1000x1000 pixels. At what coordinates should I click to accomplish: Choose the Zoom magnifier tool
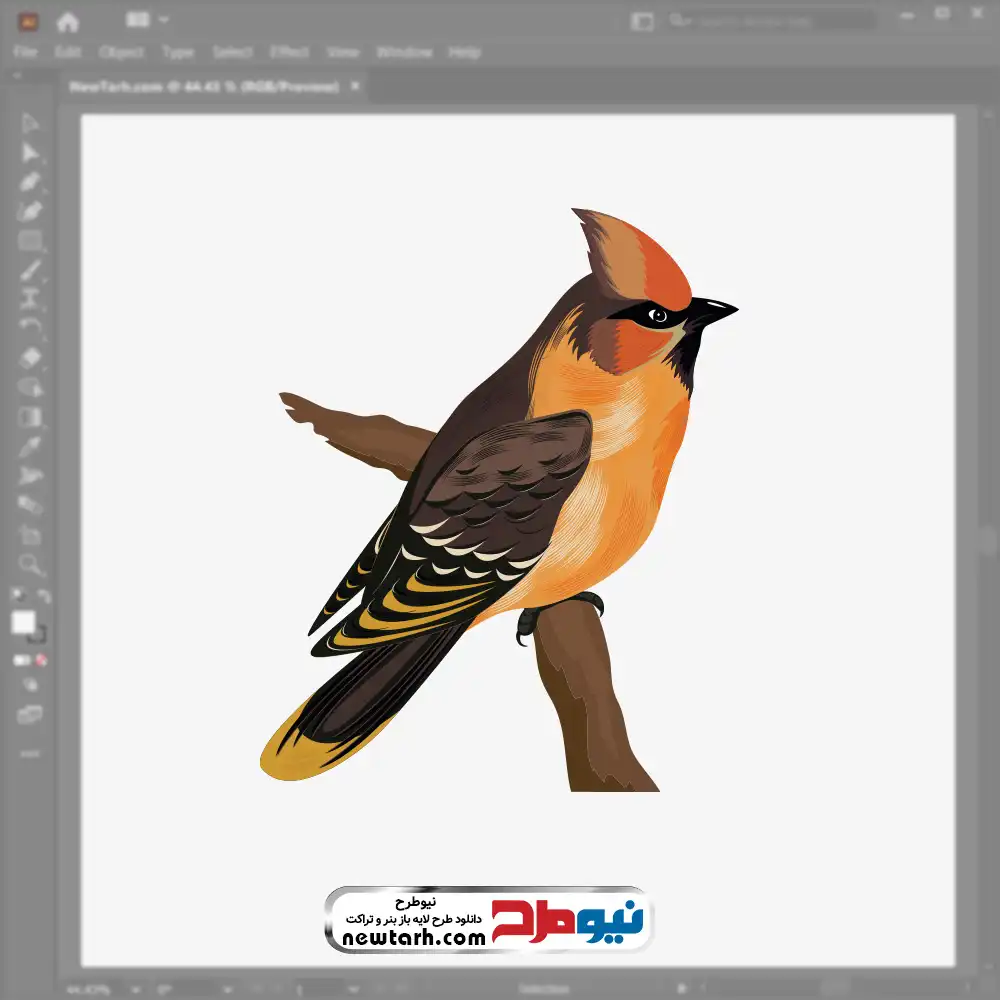[30, 564]
